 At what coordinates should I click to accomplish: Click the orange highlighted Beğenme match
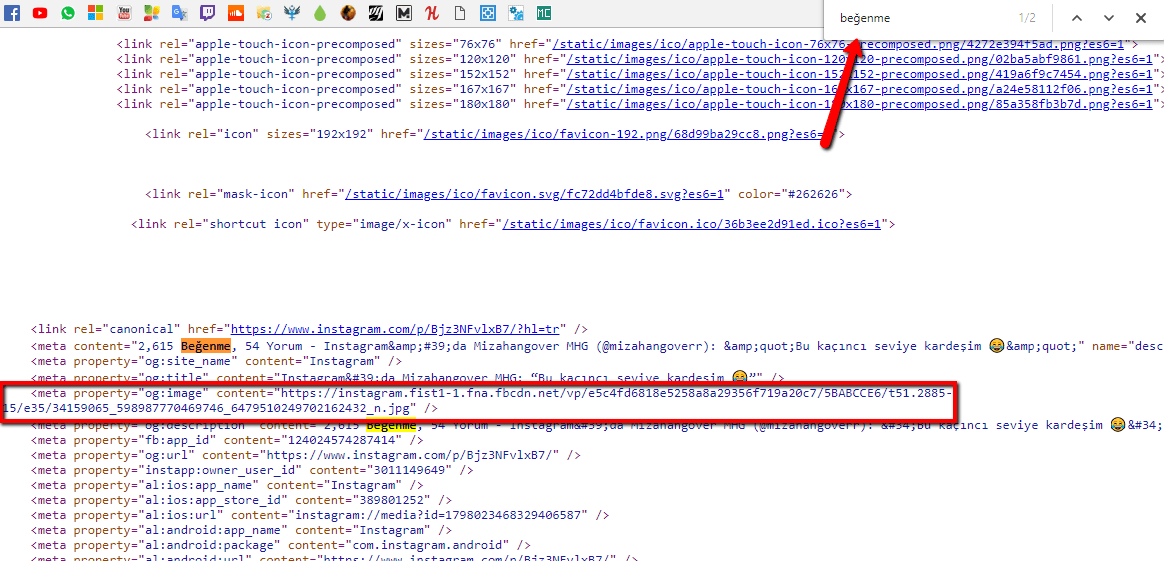tap(207, 345)
